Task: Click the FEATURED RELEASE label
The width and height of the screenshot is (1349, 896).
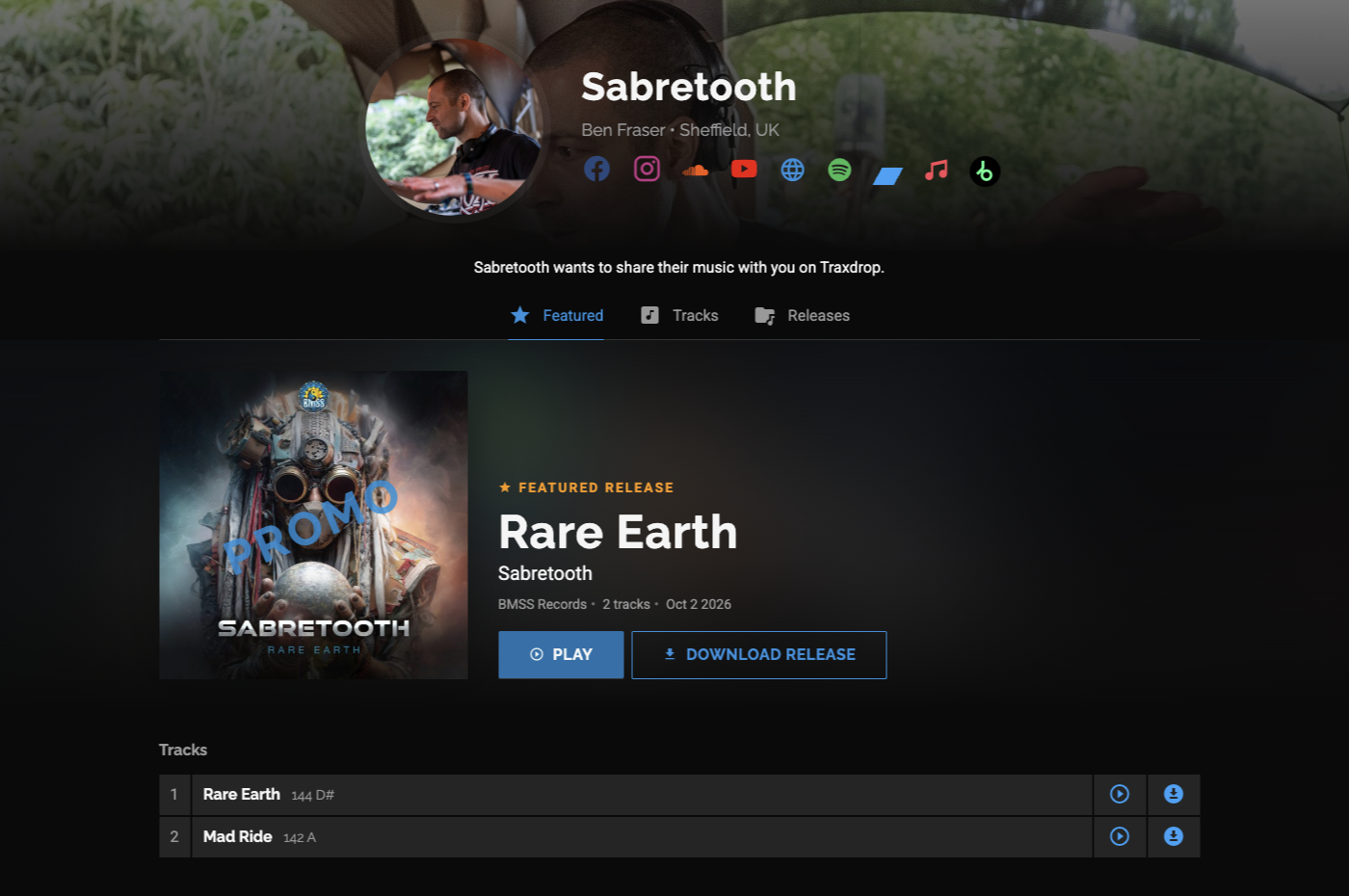Action: point(587,488)
